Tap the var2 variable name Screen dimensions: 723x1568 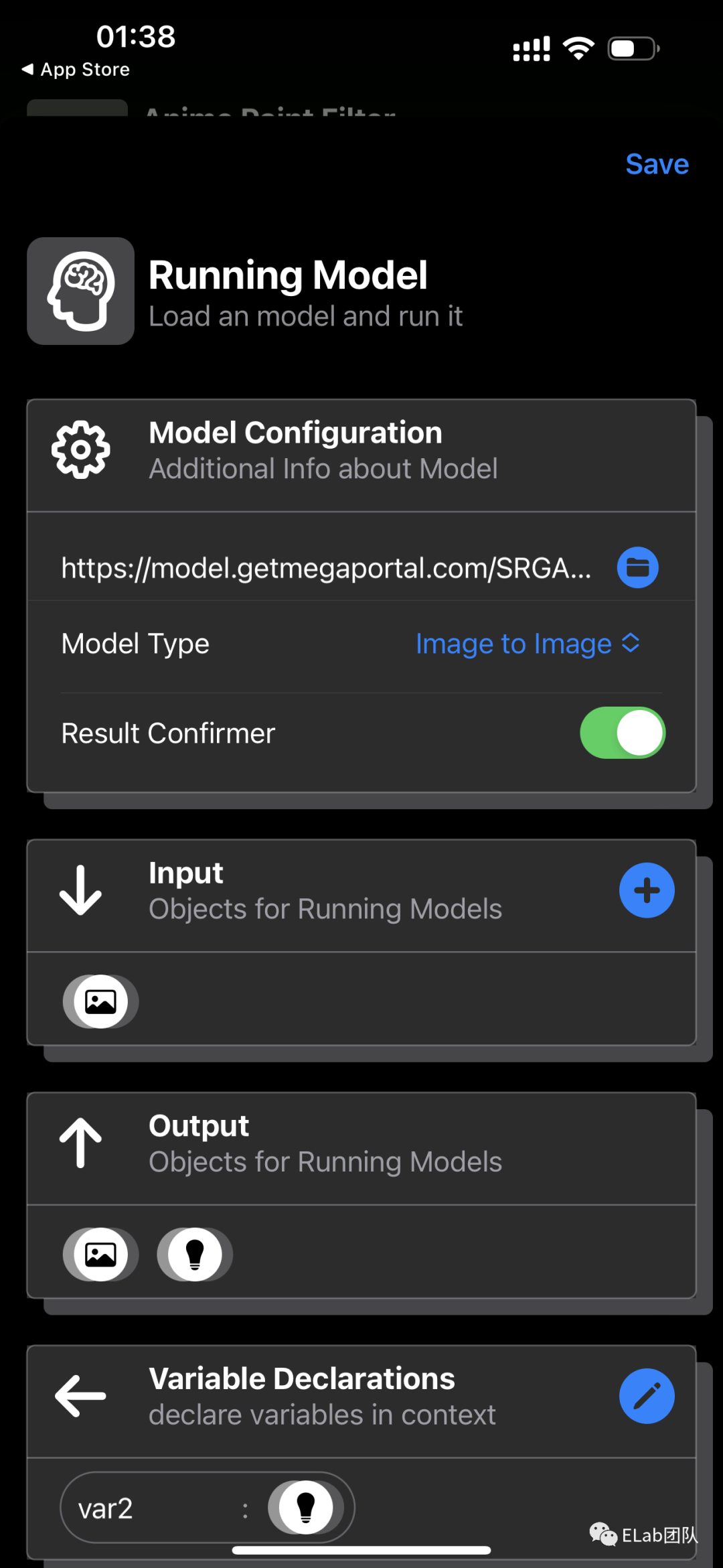[x=105, y=1509]
